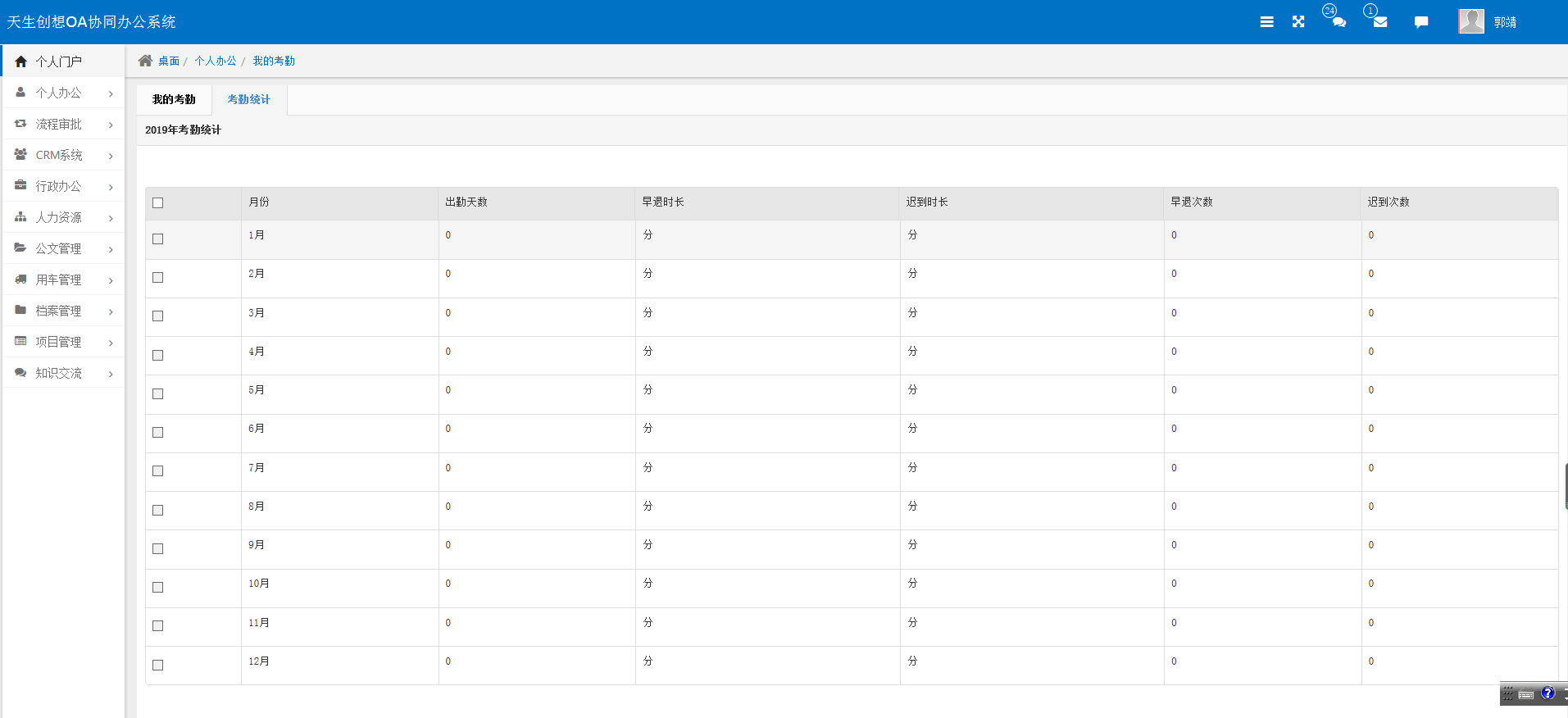Click the blue help question mark icon

click(x=1548, y=693)
